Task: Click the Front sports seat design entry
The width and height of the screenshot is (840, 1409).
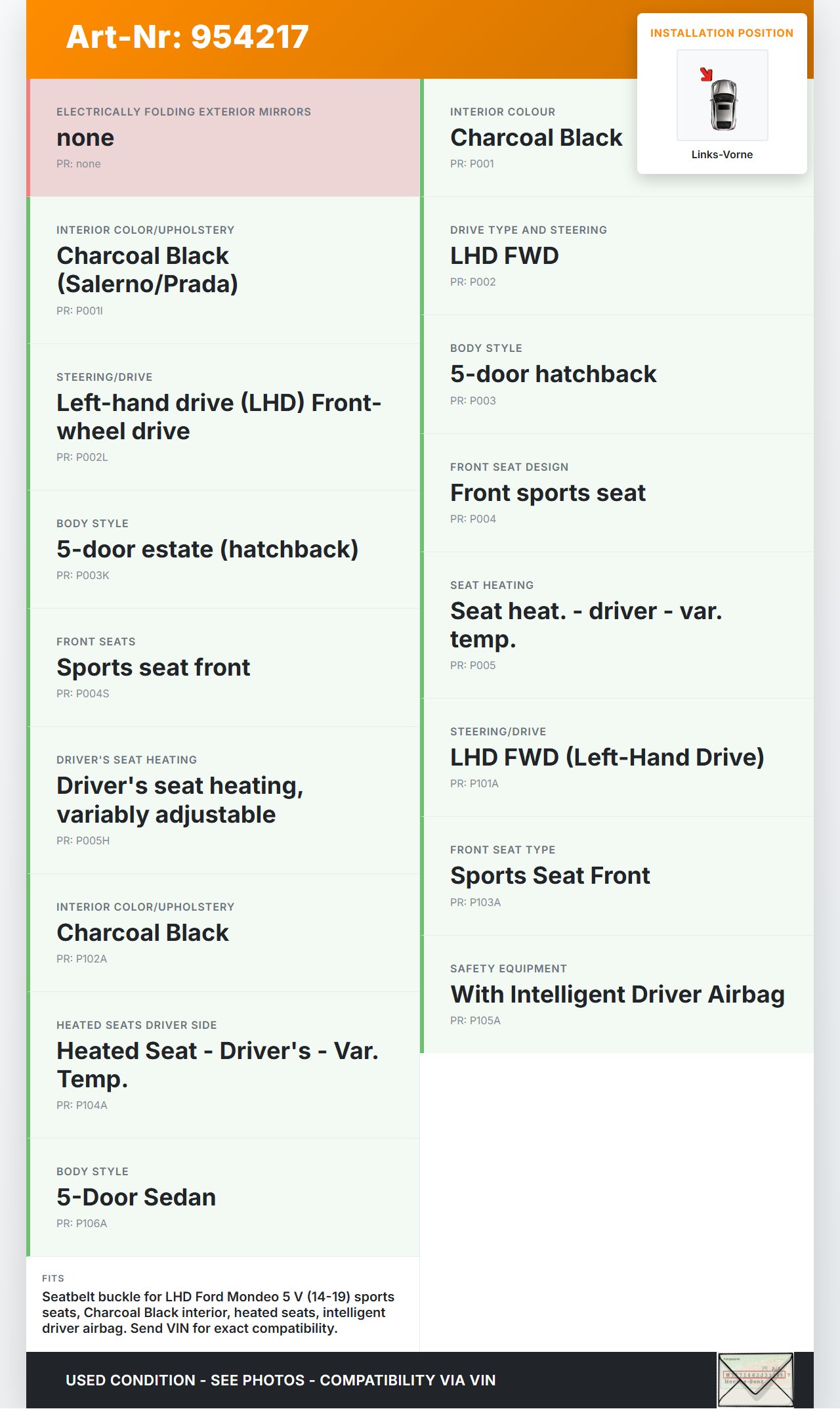Action: pyautogui.click(x=547, y=493)
